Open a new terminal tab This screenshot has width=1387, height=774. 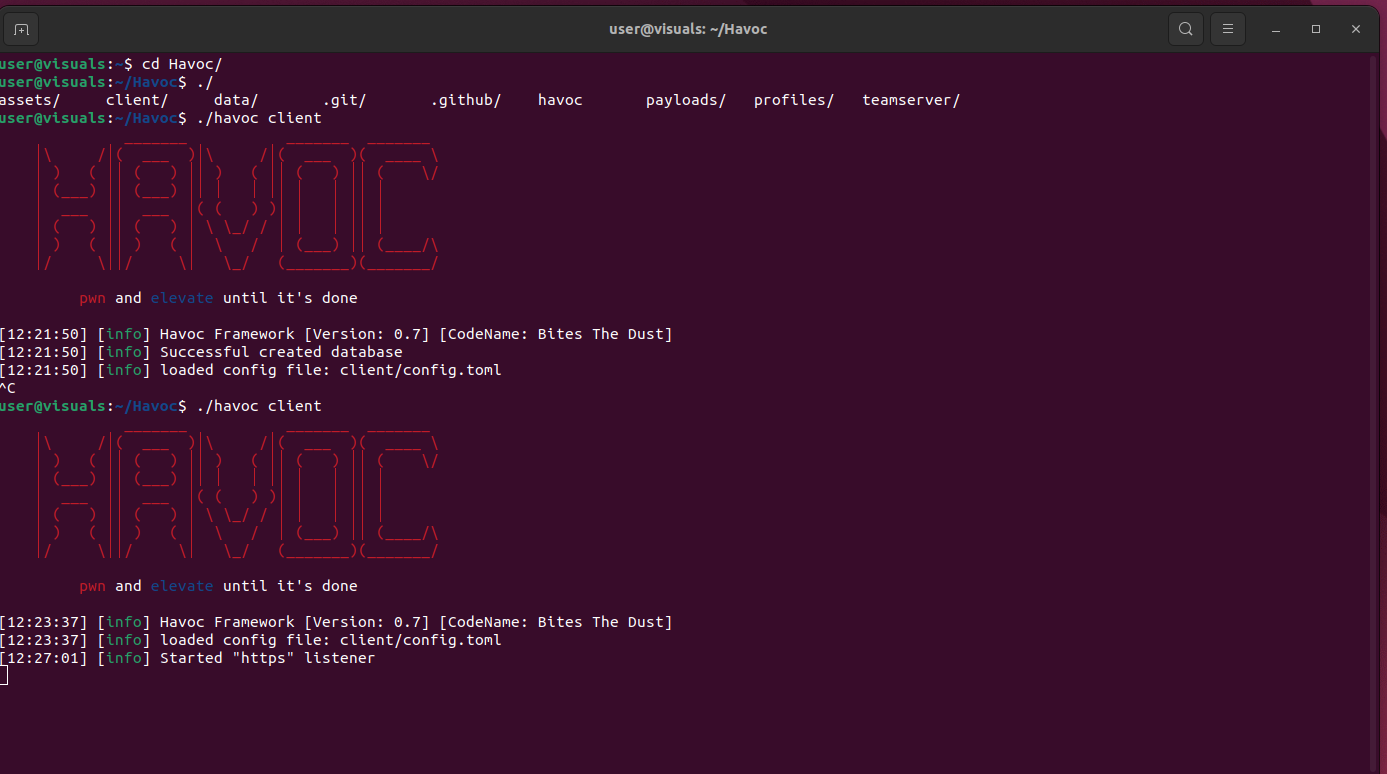point(21,29)
